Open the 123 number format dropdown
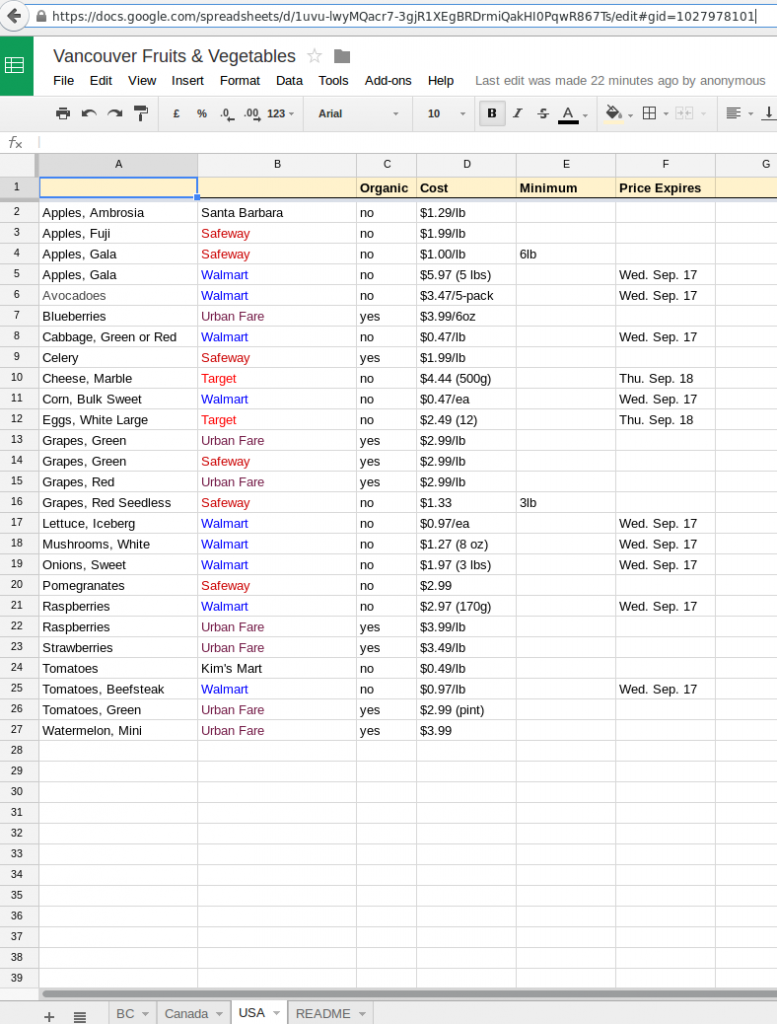777x1024 pixels. click(x=281, y=114)
